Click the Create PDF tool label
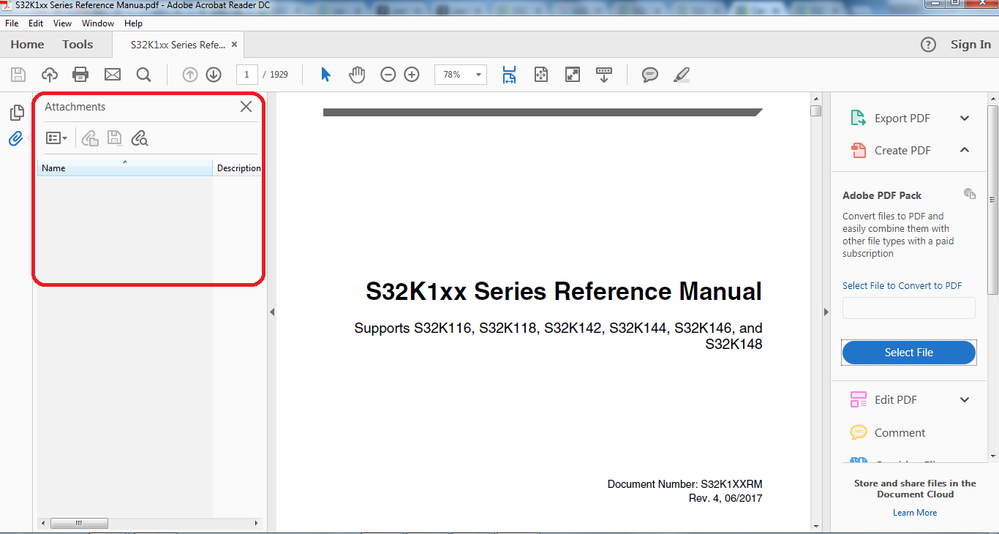Screen dimensions: 999x534 tap(902, 150)
